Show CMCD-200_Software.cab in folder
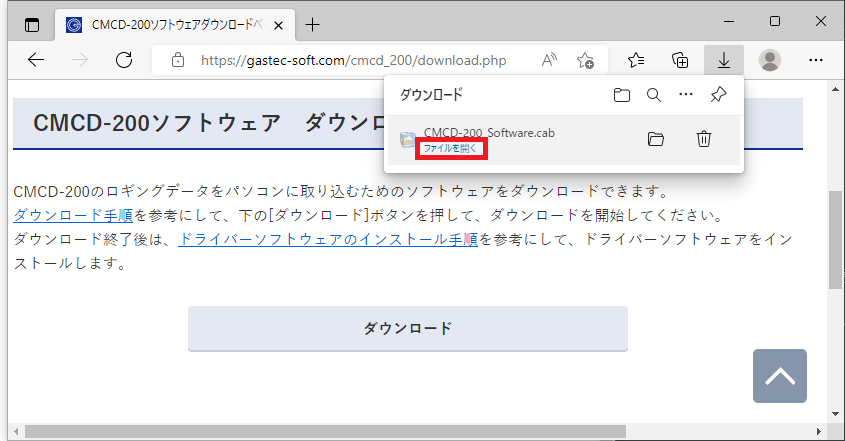The width and height of the screenshot is (845, 441). [x=655, y=139]
